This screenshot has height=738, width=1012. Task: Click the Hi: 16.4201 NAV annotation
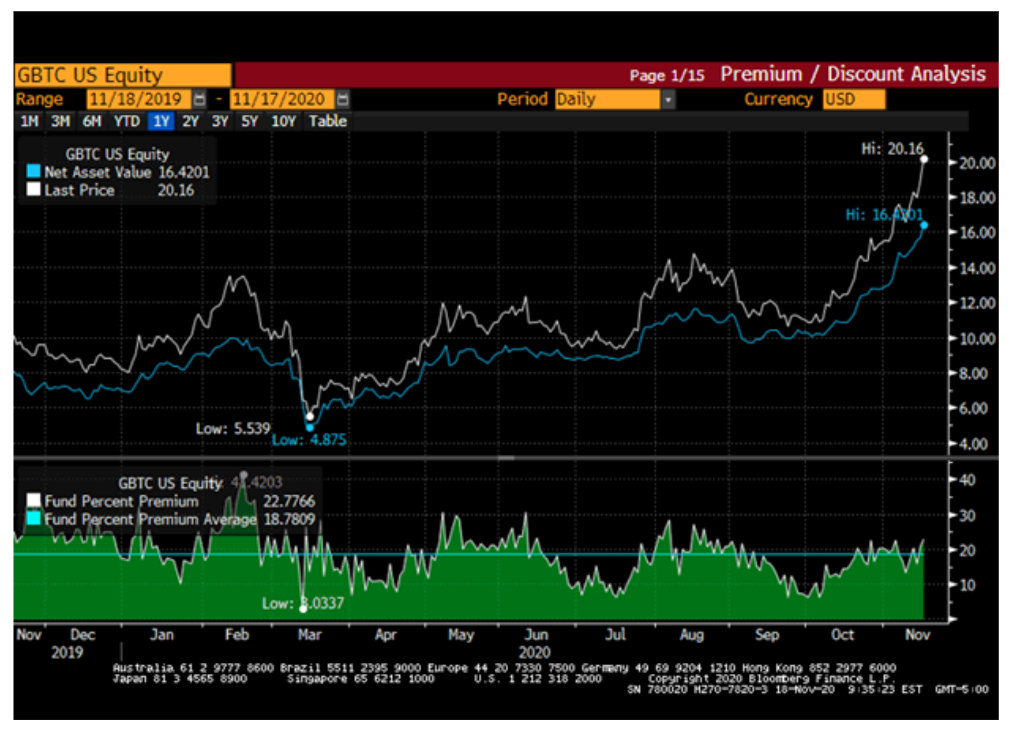coord(884,215)
